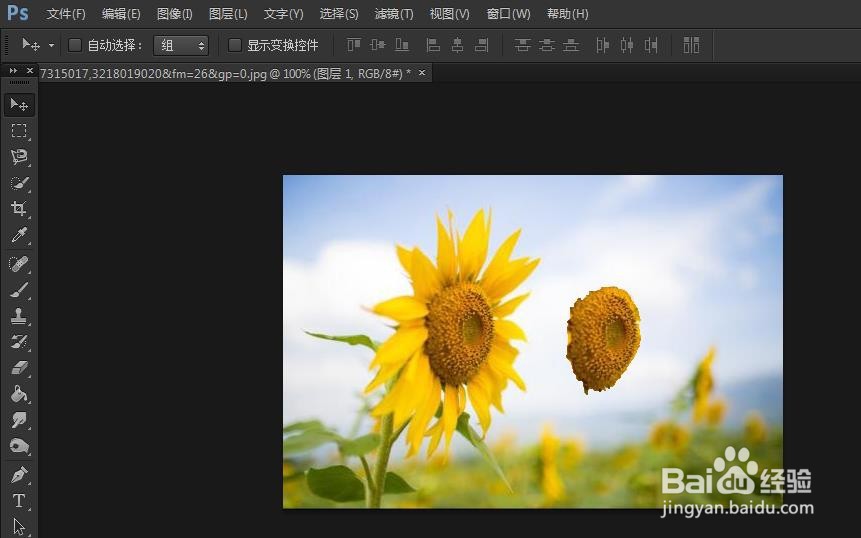Select the Eraser tool
Image resolution: width=861 pixels, height=538 pixels.
[x=19, y=368]
